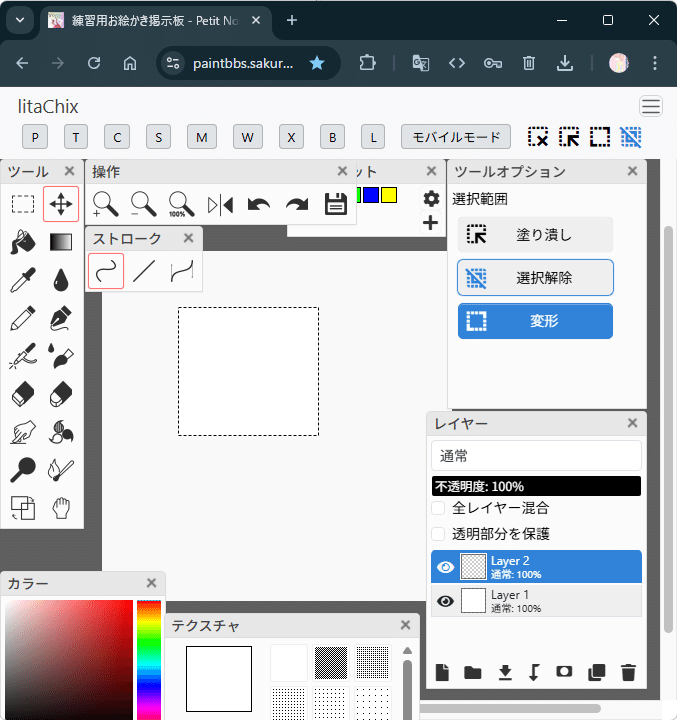Select the color blender tool
This screenshot has width=677, height=720.
[61, 432]
